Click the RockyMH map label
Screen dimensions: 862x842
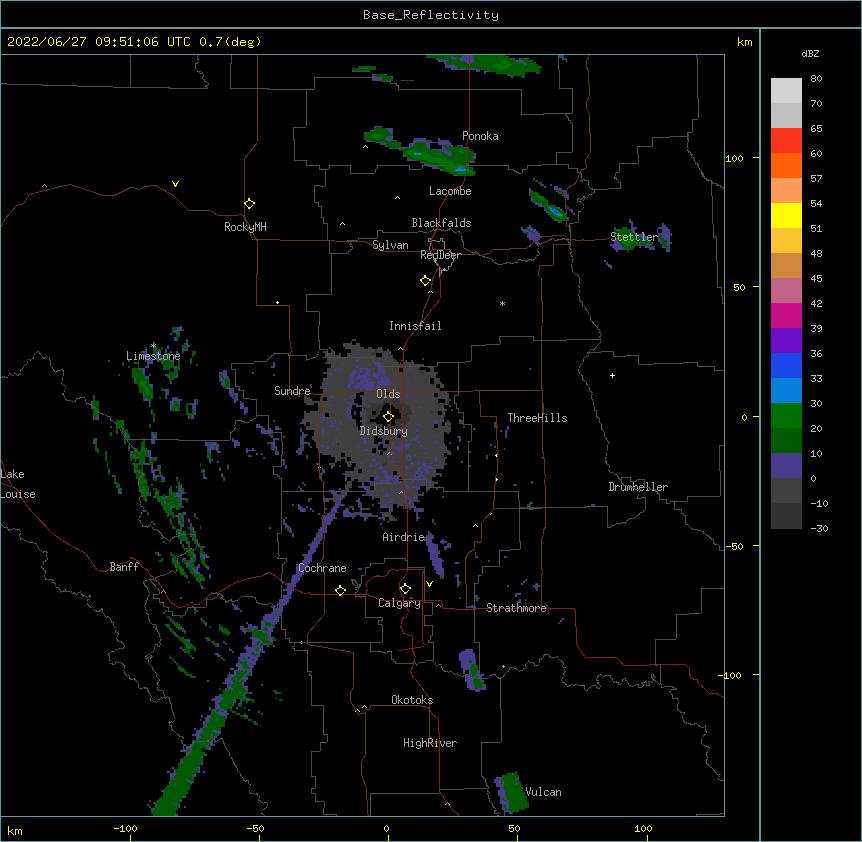click(x=245, y=227)
